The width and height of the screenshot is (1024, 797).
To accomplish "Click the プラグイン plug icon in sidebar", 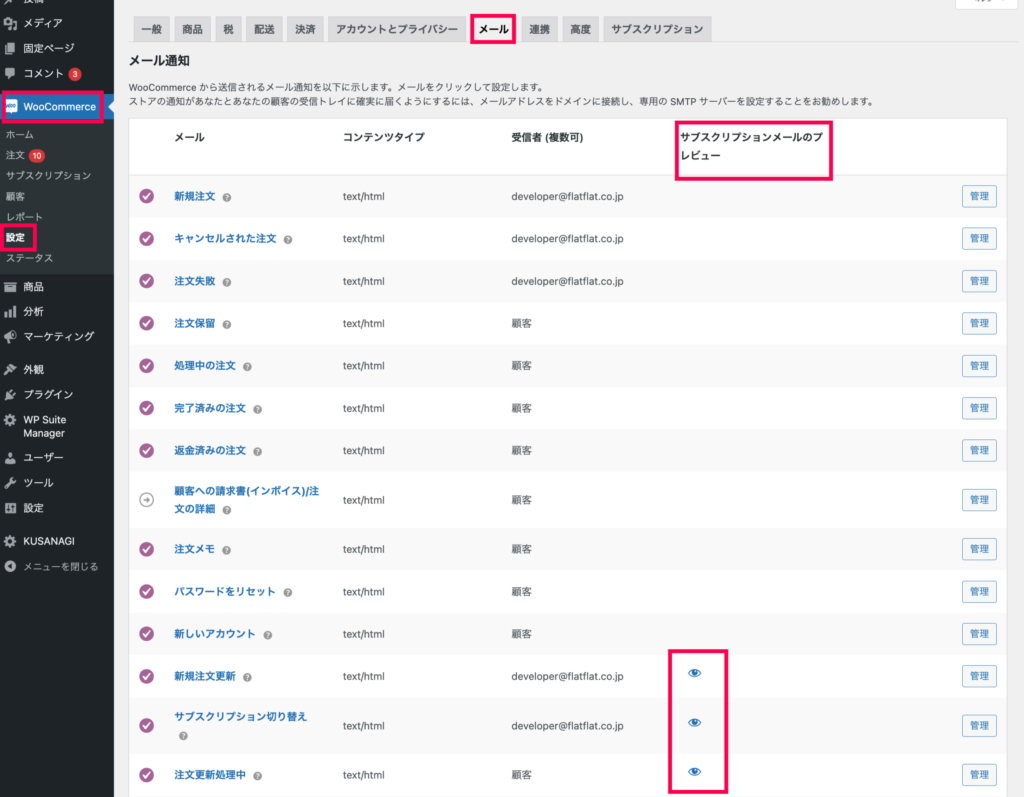I will click(x=10, y=394).
